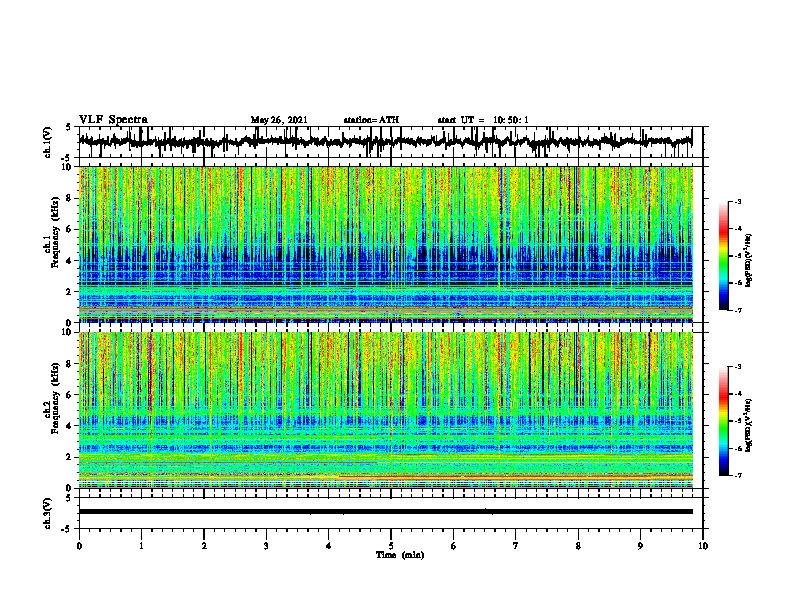Click the "-5" volt tick on ch.3(V) axis
Viewport: 792px width, 612px height.
click(67, 529)
